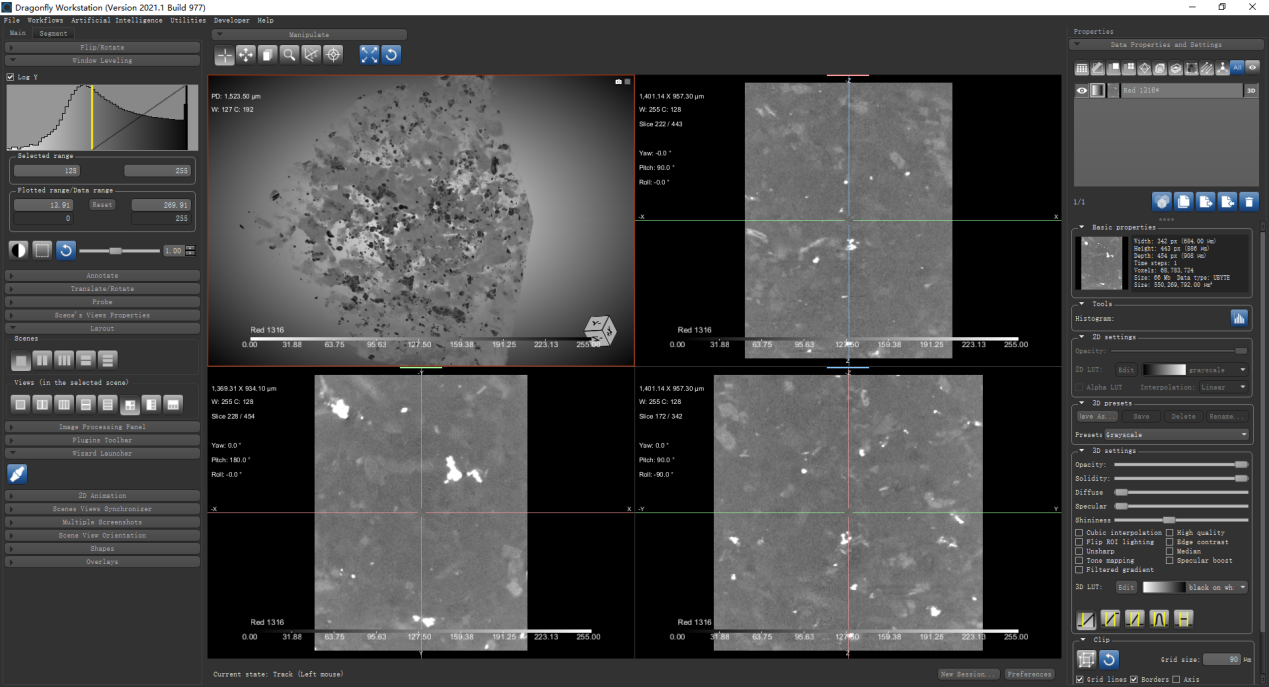Image resolution: width=1269 pixels, height=687 pixels.
Task: Launch the blue Wizard Launcher icon
Action: (16, 473)
